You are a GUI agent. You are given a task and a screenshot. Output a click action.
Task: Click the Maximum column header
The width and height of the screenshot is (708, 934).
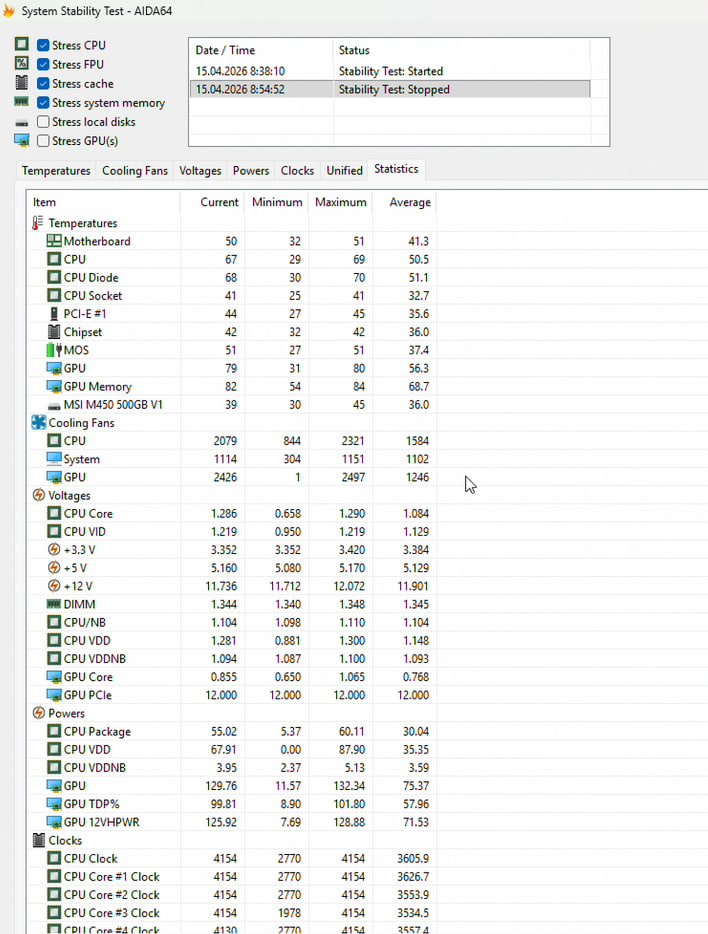tap(340, 202)
